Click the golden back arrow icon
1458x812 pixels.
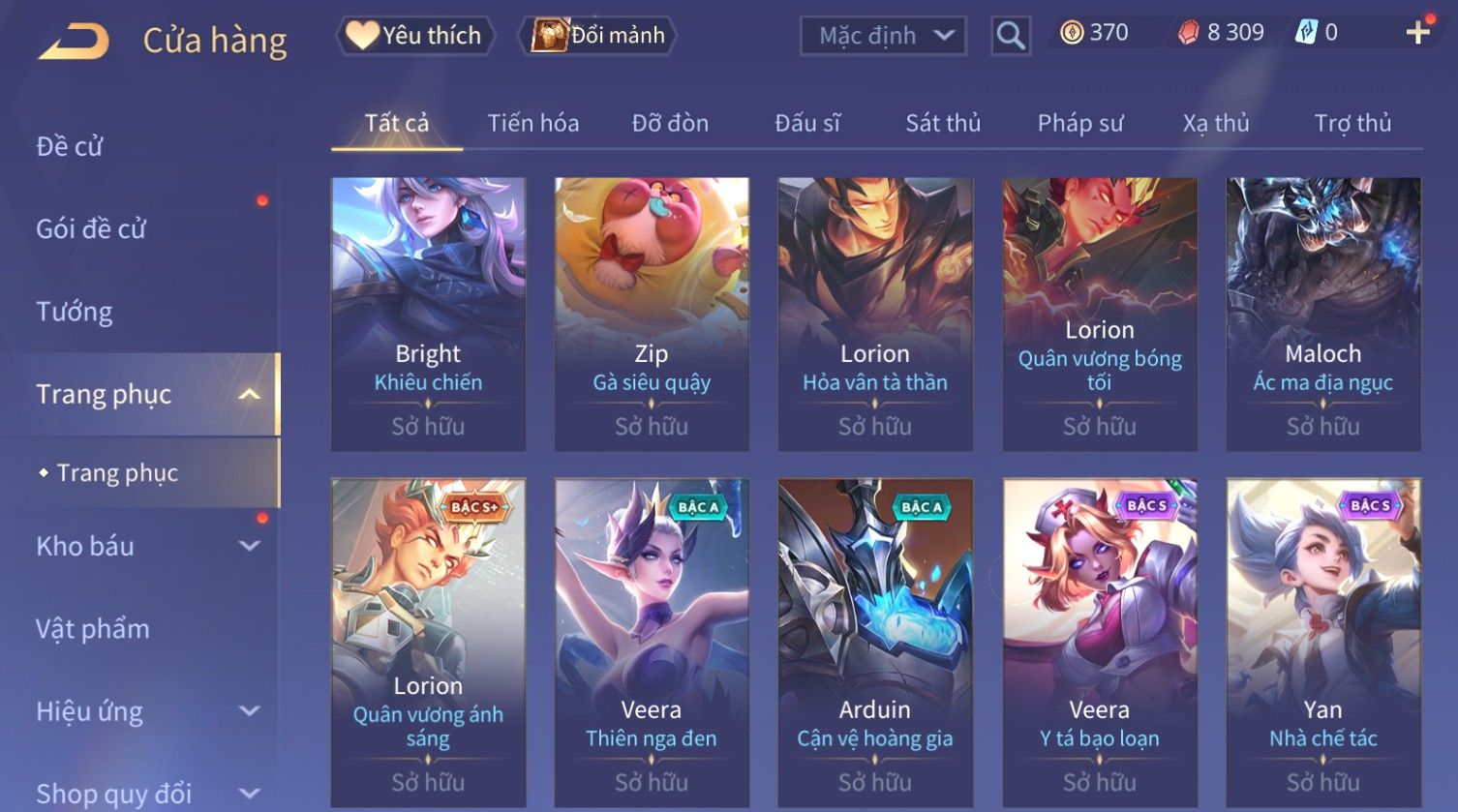(74, 42)
